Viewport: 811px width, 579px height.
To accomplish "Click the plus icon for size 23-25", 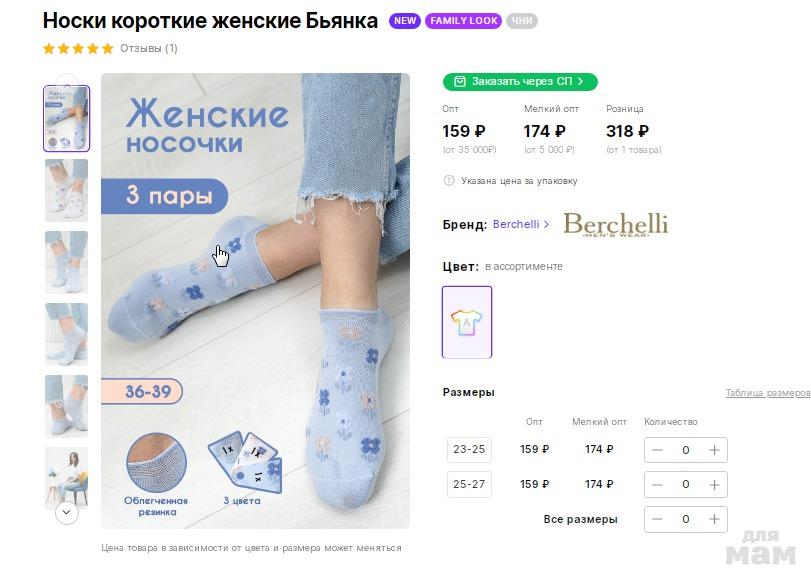I will pos(714,450).
